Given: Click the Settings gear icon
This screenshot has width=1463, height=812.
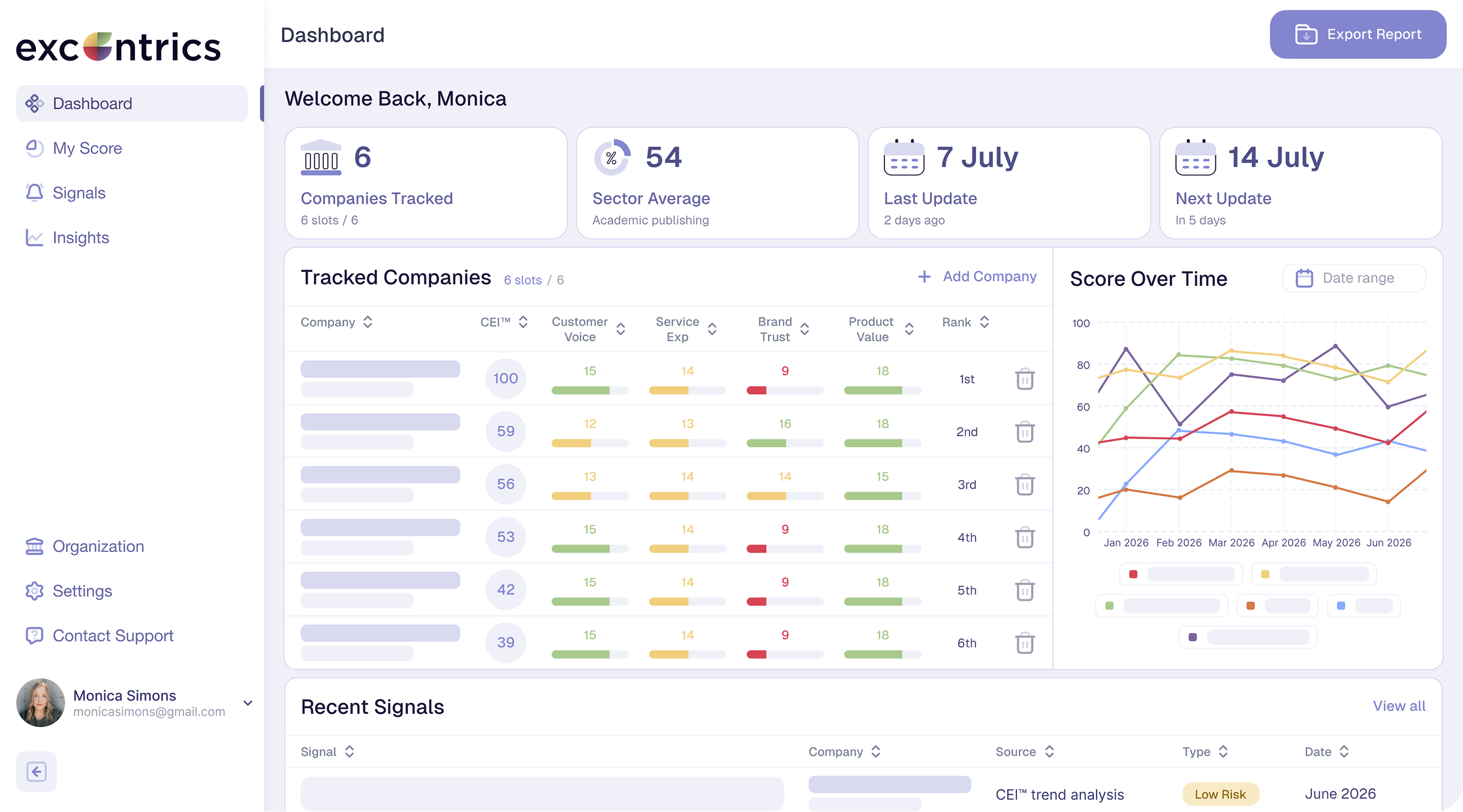Looking at the screenshot, I should (34, 591).
